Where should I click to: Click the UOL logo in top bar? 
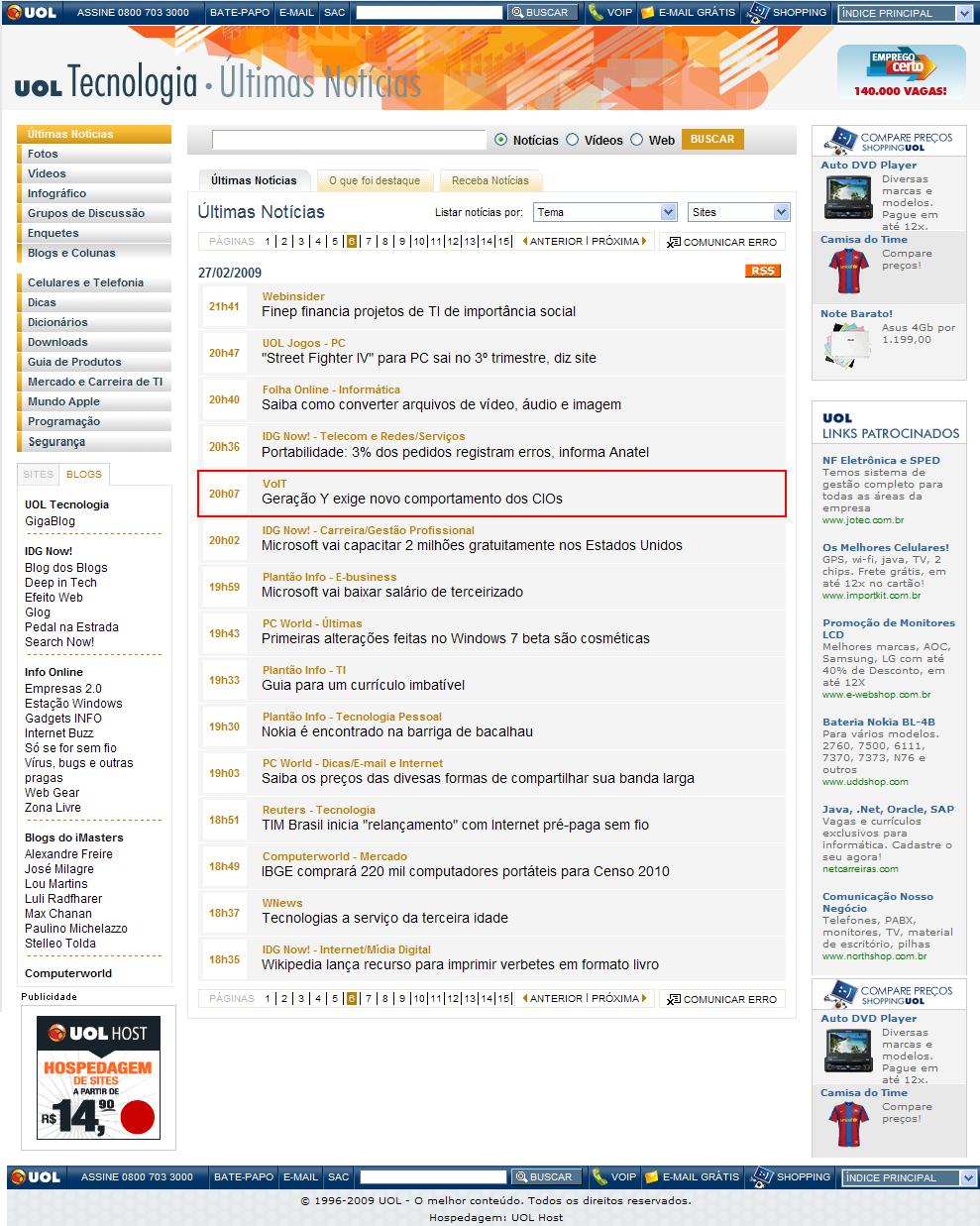[x=32, y=13]
